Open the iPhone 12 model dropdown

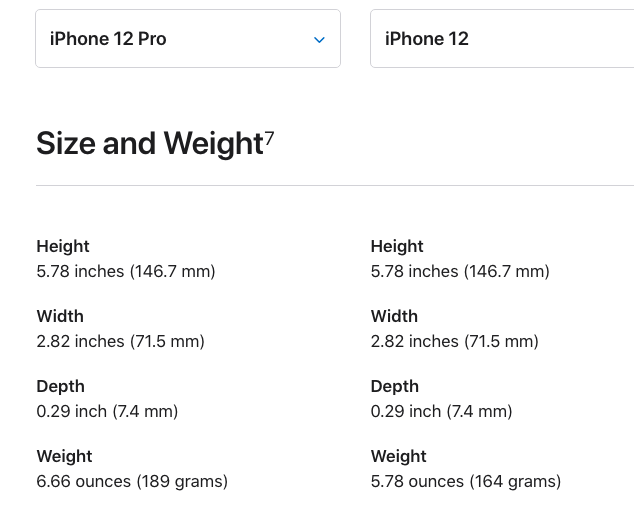tap(502, 39)
